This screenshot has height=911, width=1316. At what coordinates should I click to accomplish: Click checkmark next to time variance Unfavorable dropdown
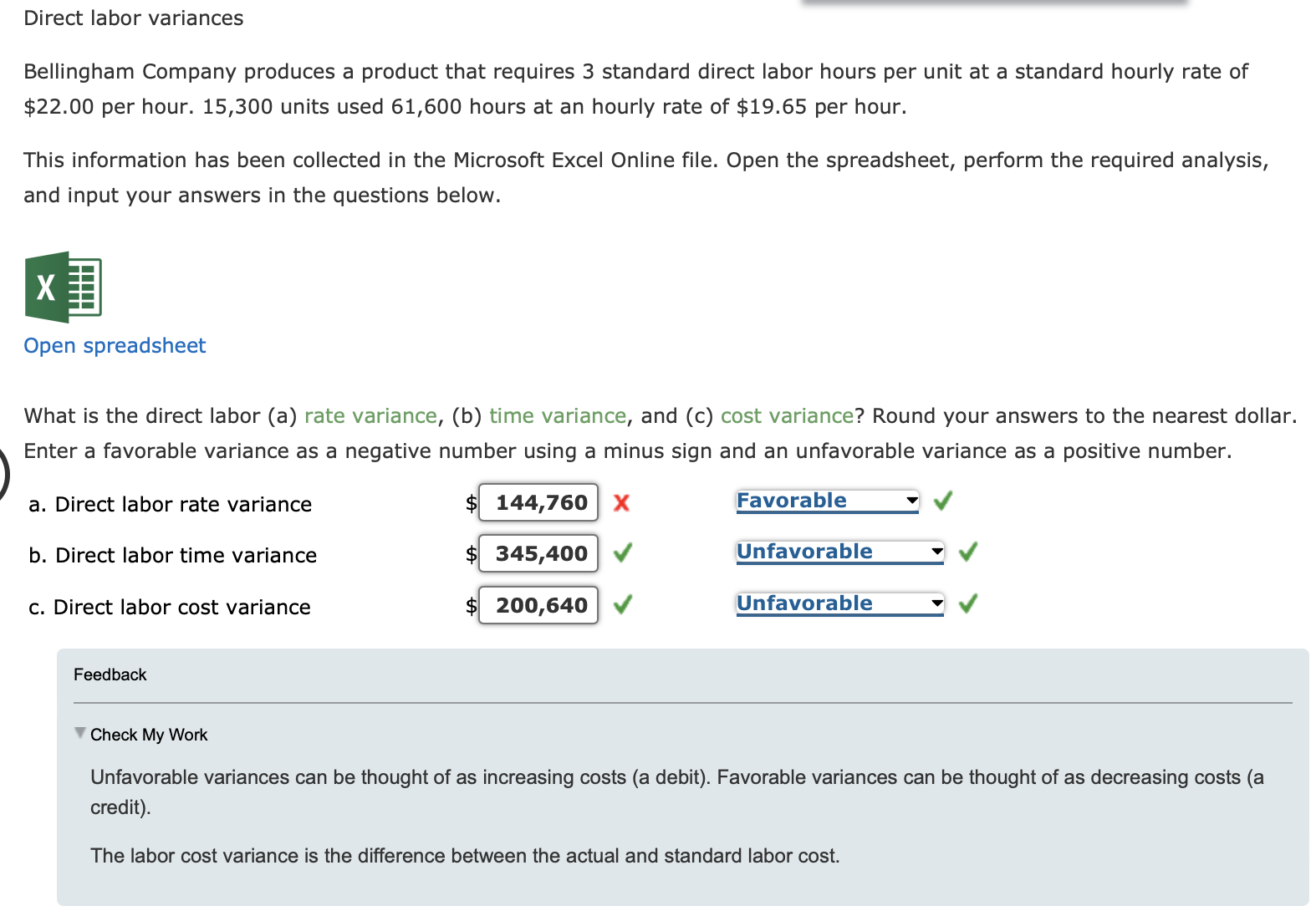968,552
